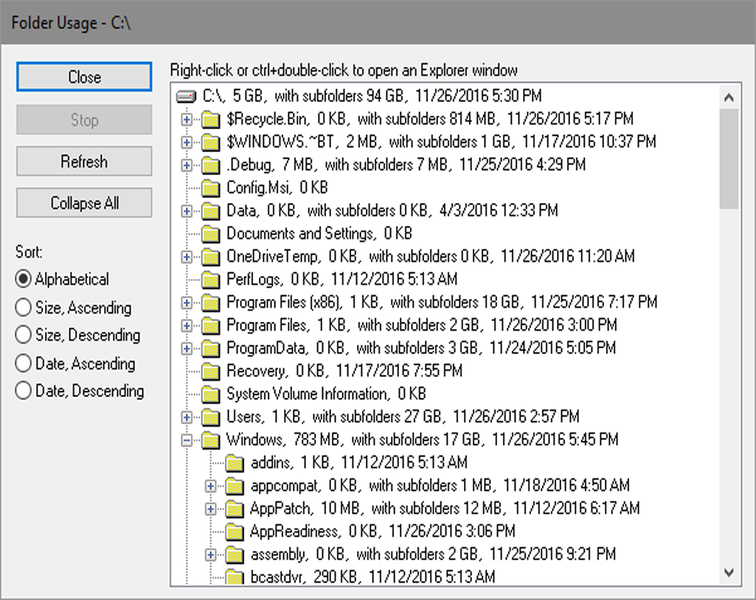The width and height of the screenshot is (756, 600).
Task: Expand the OneDriveTemp tree node
Action: coord(187,257)
